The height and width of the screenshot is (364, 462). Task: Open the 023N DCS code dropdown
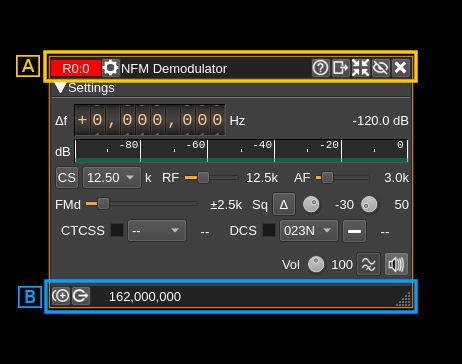click(309, 230)
